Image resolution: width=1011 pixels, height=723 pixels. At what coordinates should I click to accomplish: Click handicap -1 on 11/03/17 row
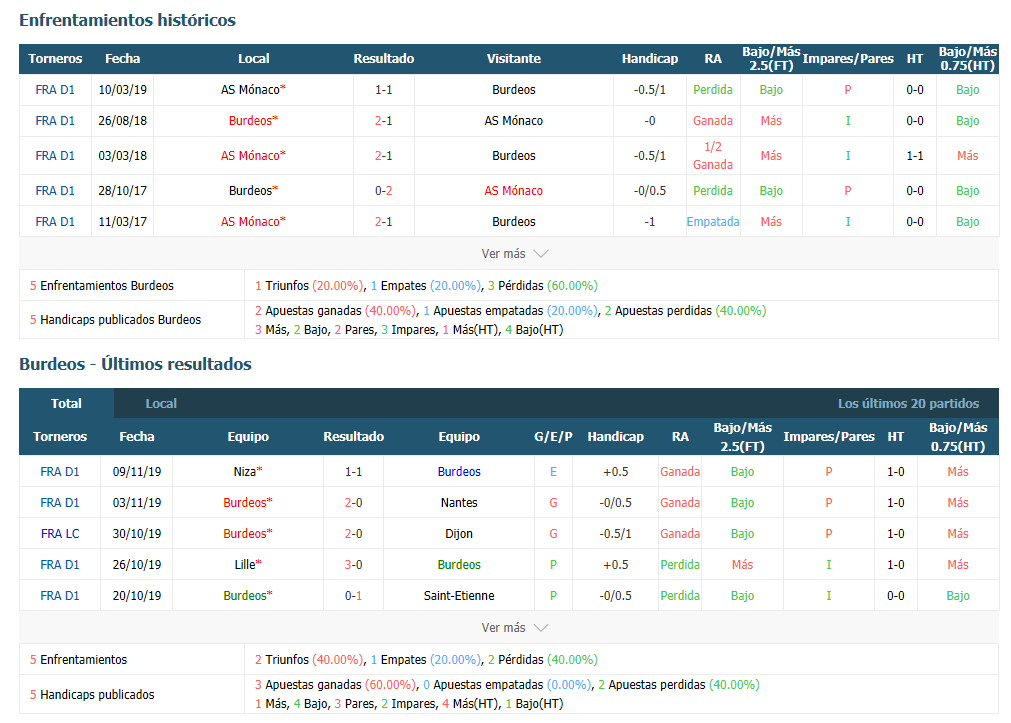click(649, 221)
